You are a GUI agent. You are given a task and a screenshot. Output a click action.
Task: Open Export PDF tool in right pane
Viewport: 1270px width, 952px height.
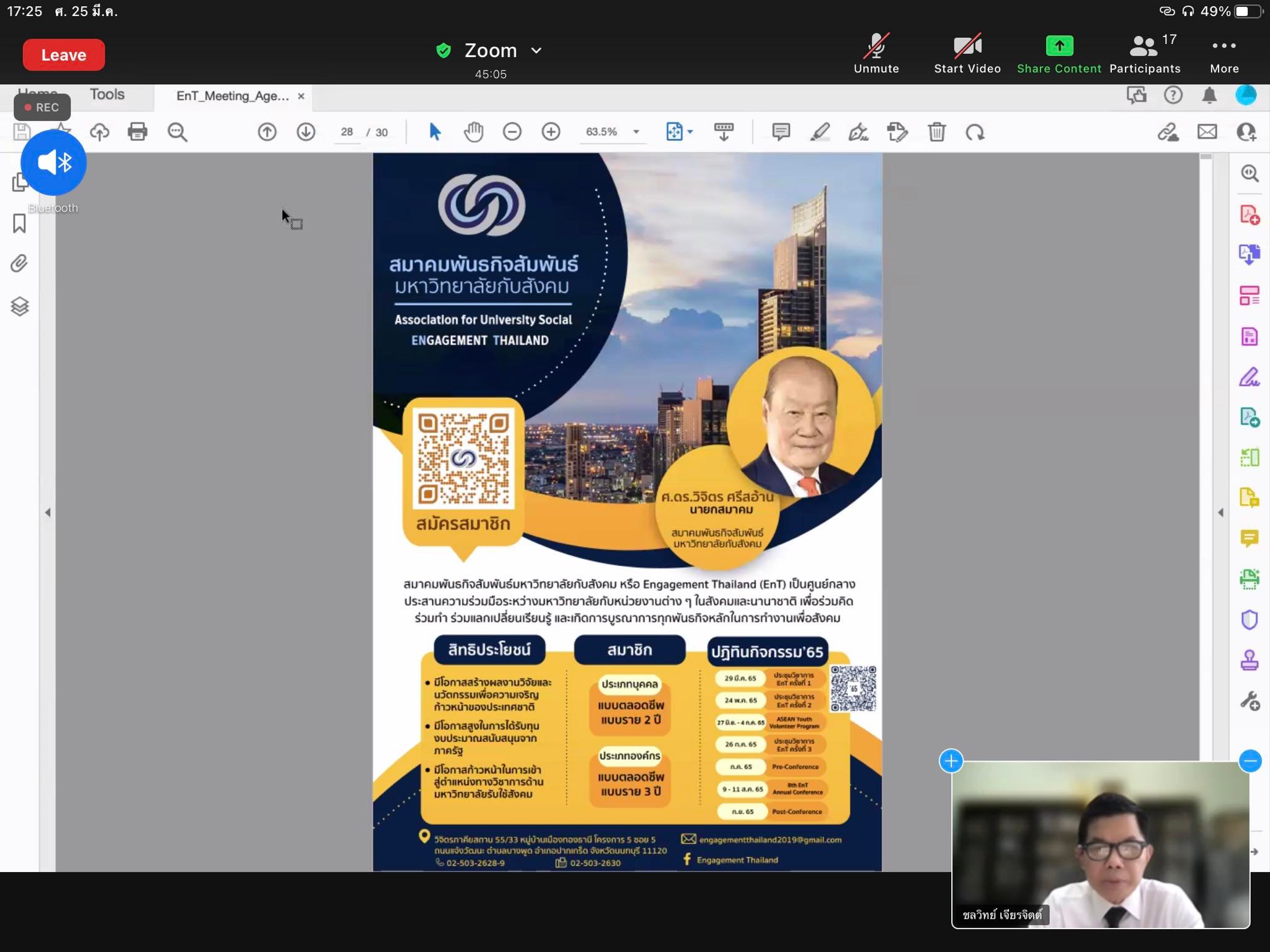[x=1250, y=254]
